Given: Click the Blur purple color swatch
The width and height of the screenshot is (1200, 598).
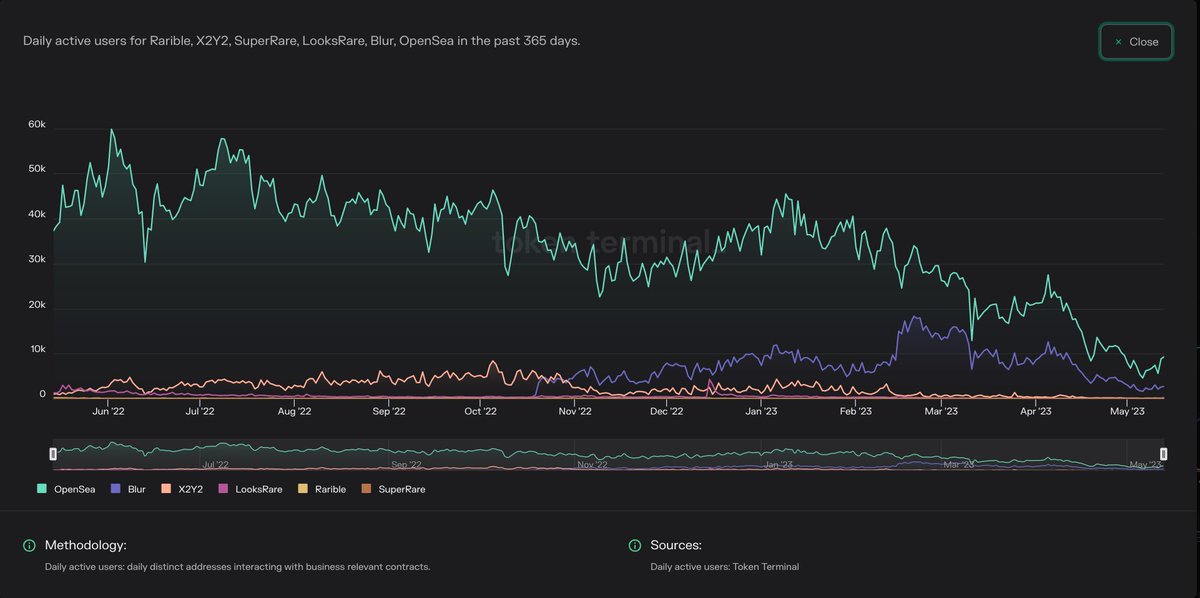Looking at the screenshot, I should (x=116, y=489).
